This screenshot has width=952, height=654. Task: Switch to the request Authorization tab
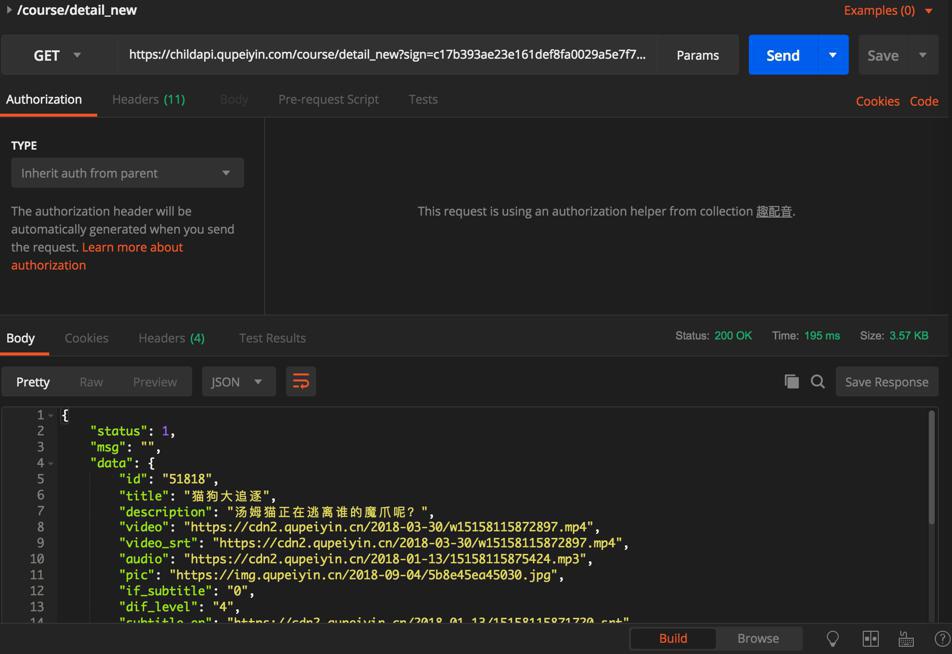click(44, 100)
